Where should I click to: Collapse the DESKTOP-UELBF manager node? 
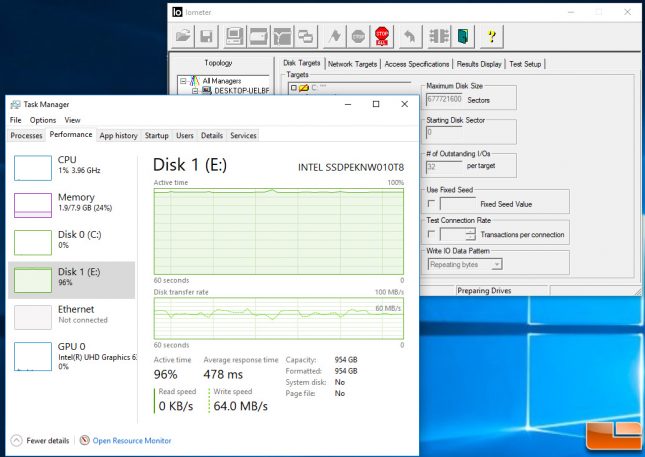(x=196, y=90)
